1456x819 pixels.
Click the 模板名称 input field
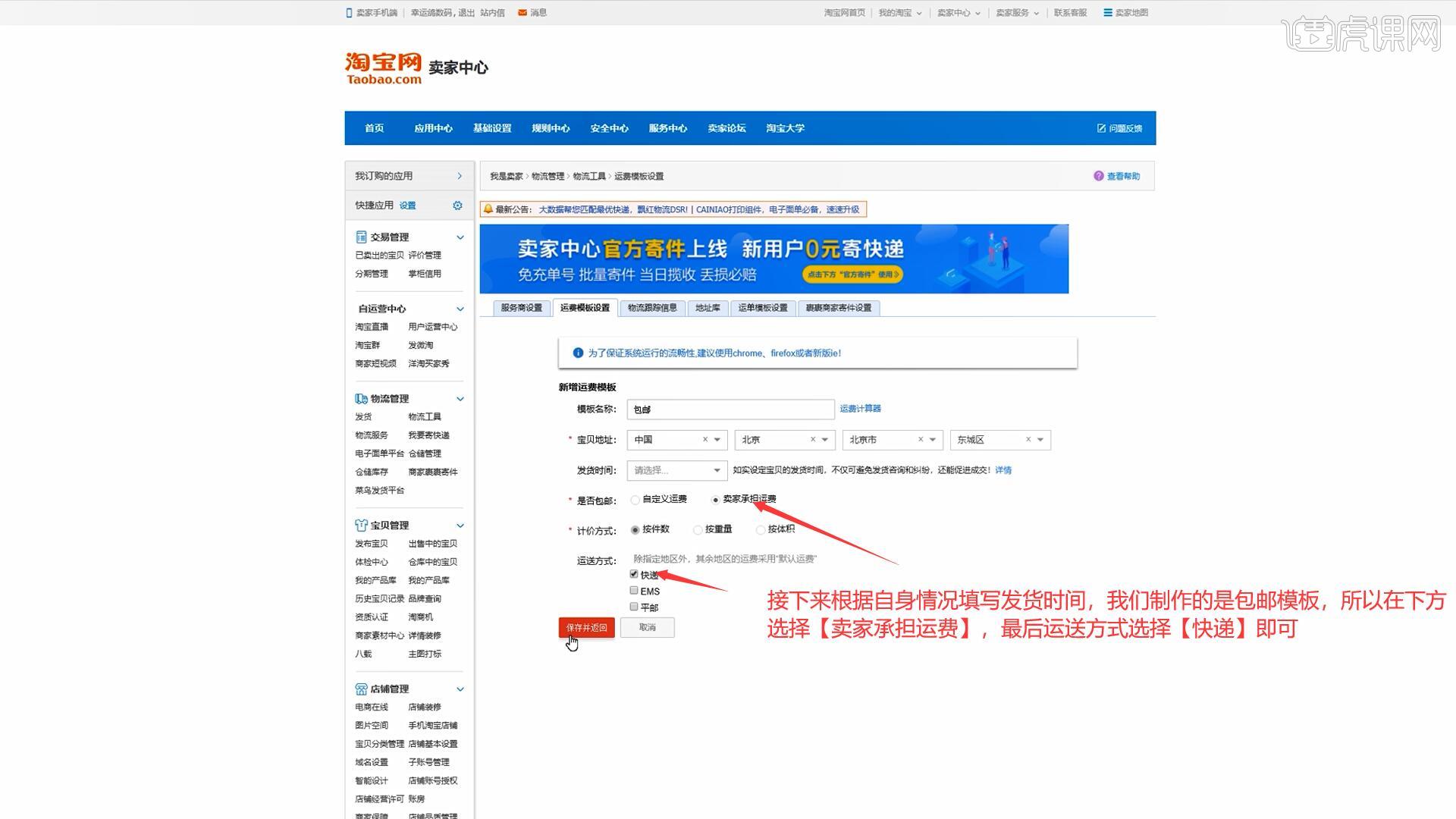click(731, 409)
